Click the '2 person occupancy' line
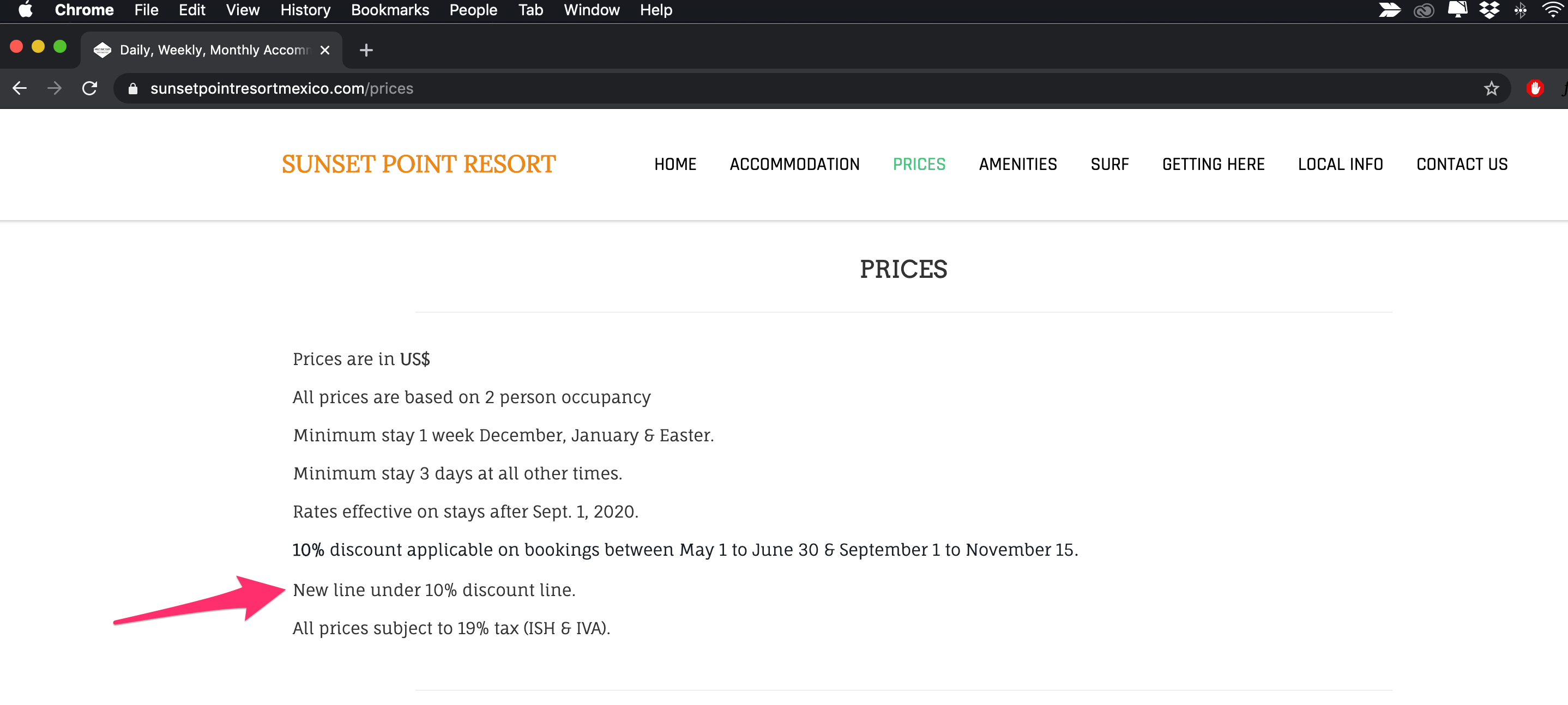Viewport: 1568px width, 705px height. pos(472,397)
